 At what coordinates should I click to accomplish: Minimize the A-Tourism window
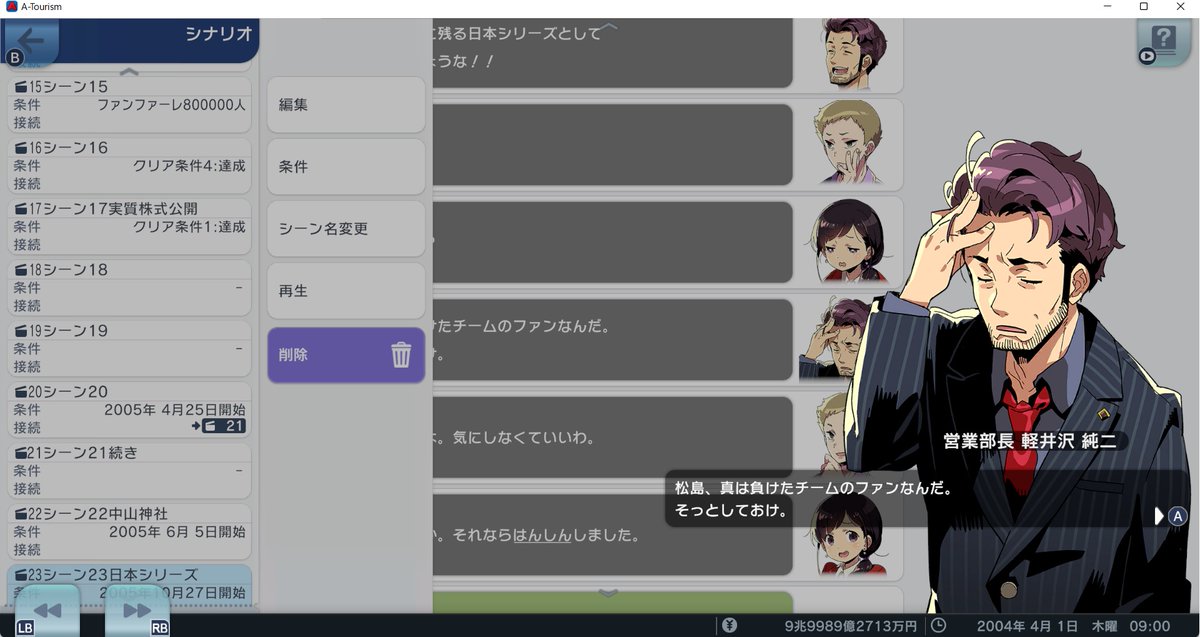[x=1109, y=7]
